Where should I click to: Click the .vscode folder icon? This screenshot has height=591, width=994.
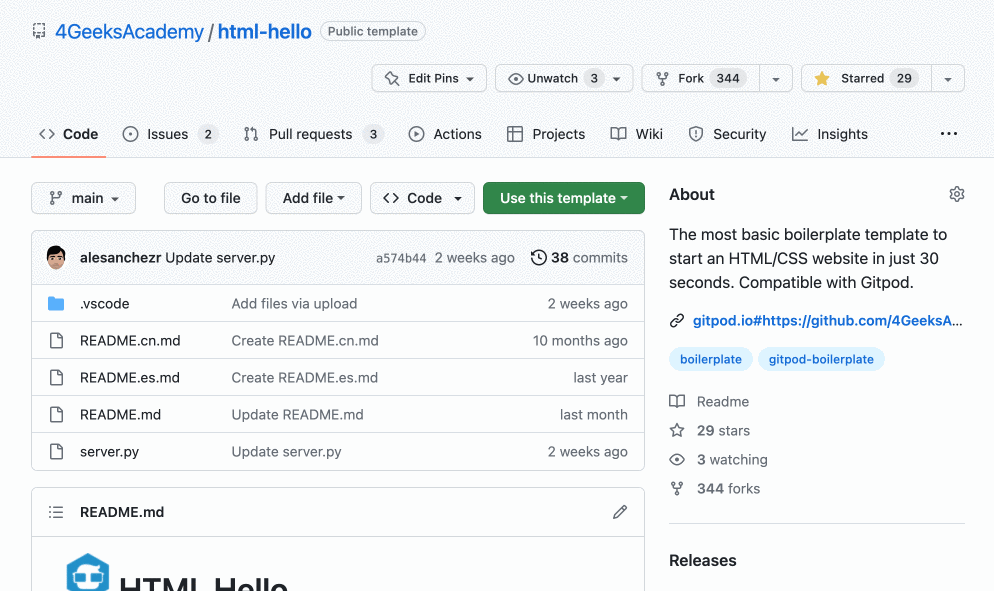tap(56, 304)
